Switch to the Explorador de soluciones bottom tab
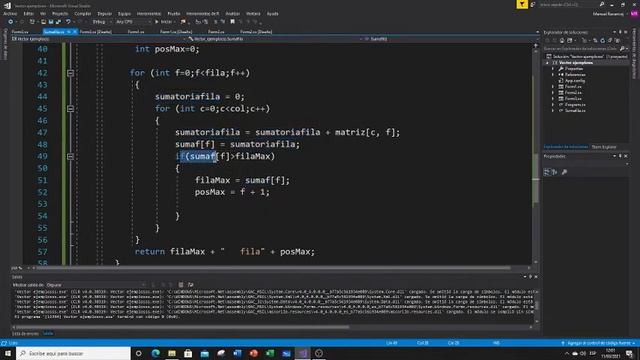Image resolution: width=640 pixels, height=360 pixels. click(566, 147)
